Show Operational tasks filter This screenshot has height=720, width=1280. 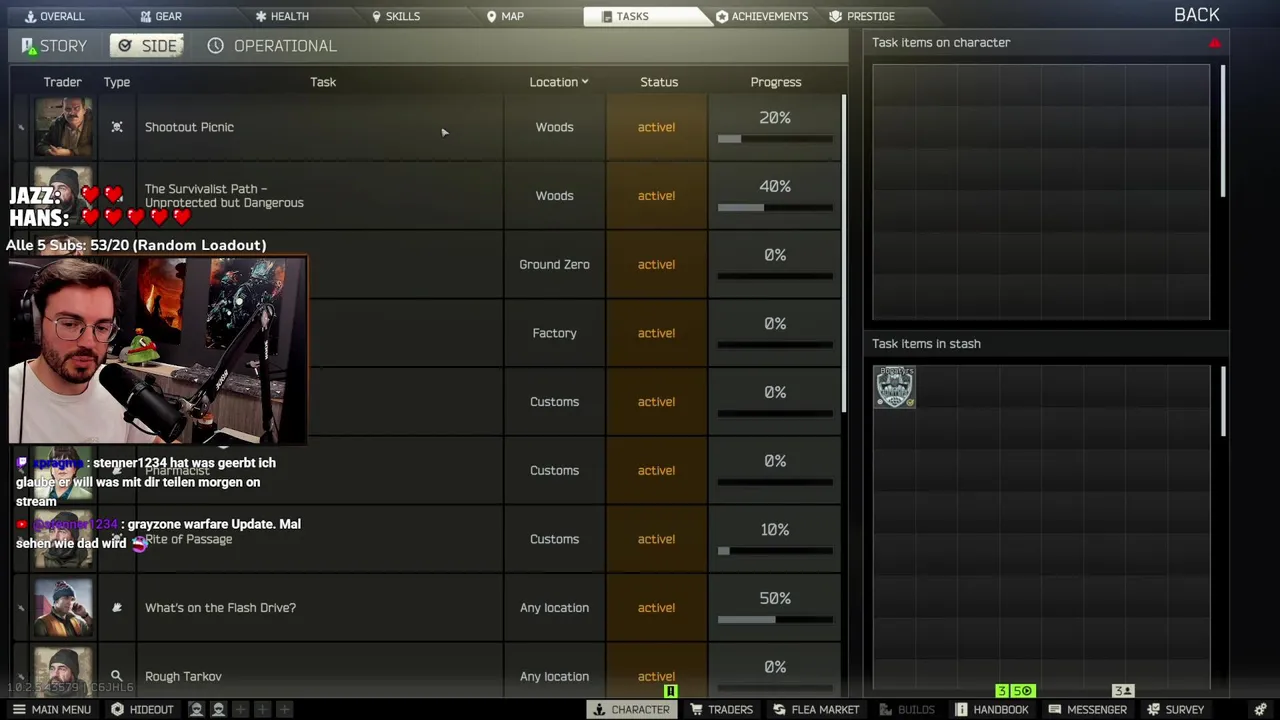pyautogui.click(x=272, y=46)
